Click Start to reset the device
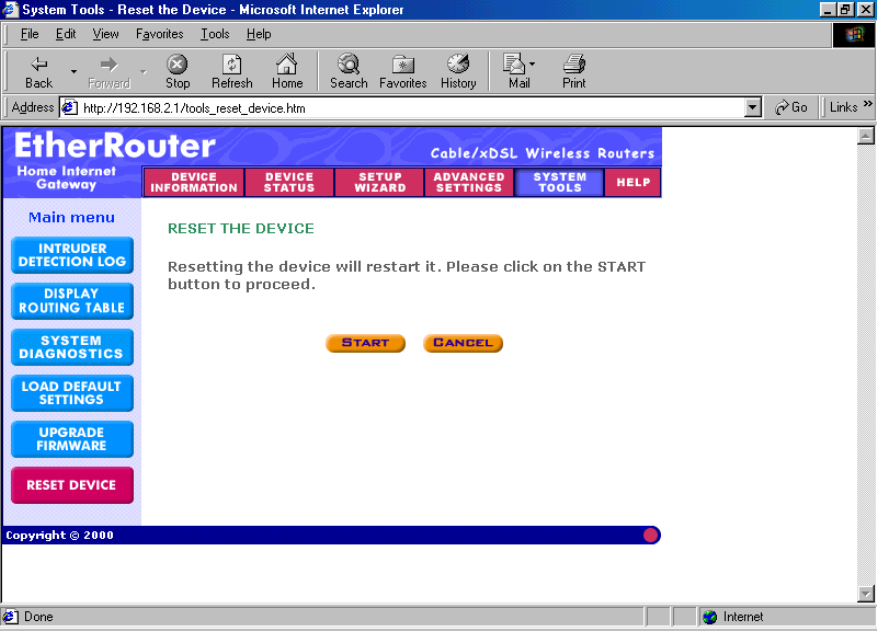The width and height of the screenshot is (877, 631). [x=365, y=343]
